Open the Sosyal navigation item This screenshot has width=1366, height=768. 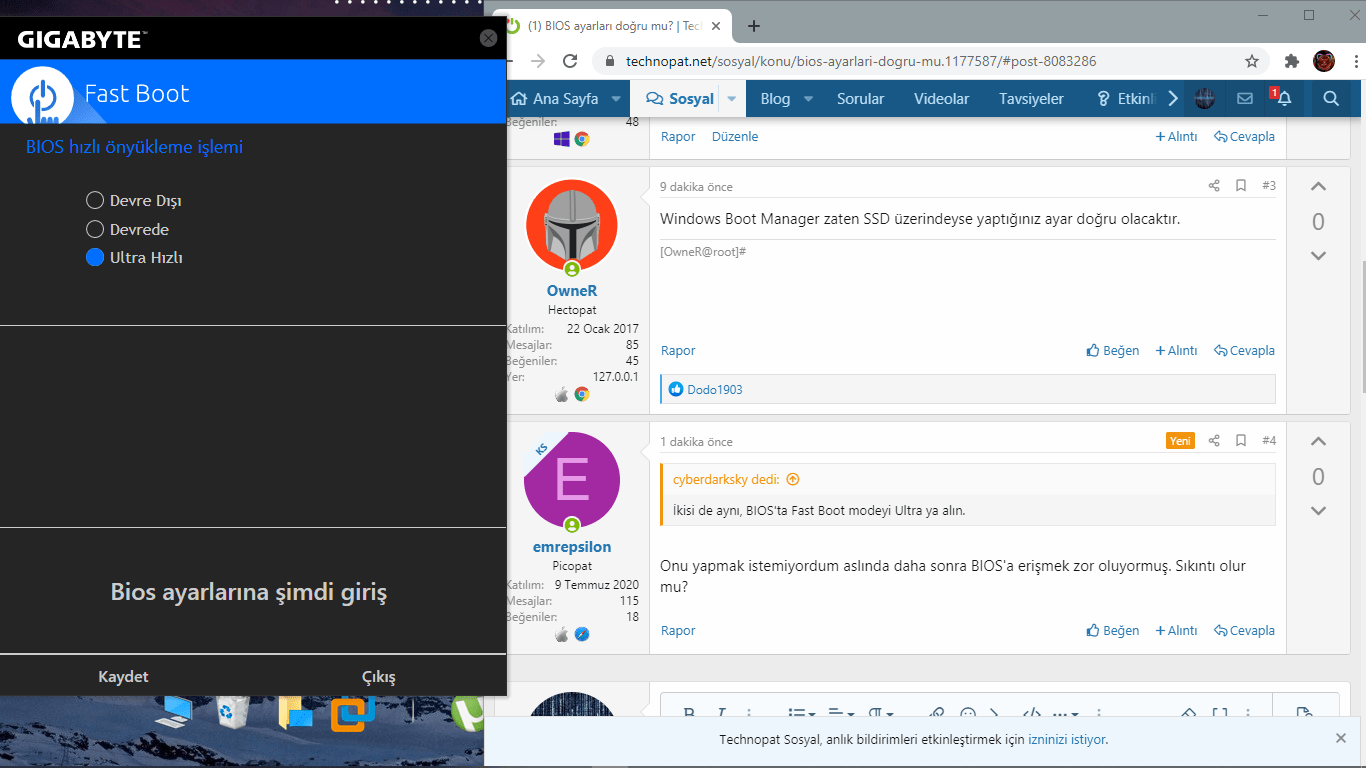tap(680, 99)
